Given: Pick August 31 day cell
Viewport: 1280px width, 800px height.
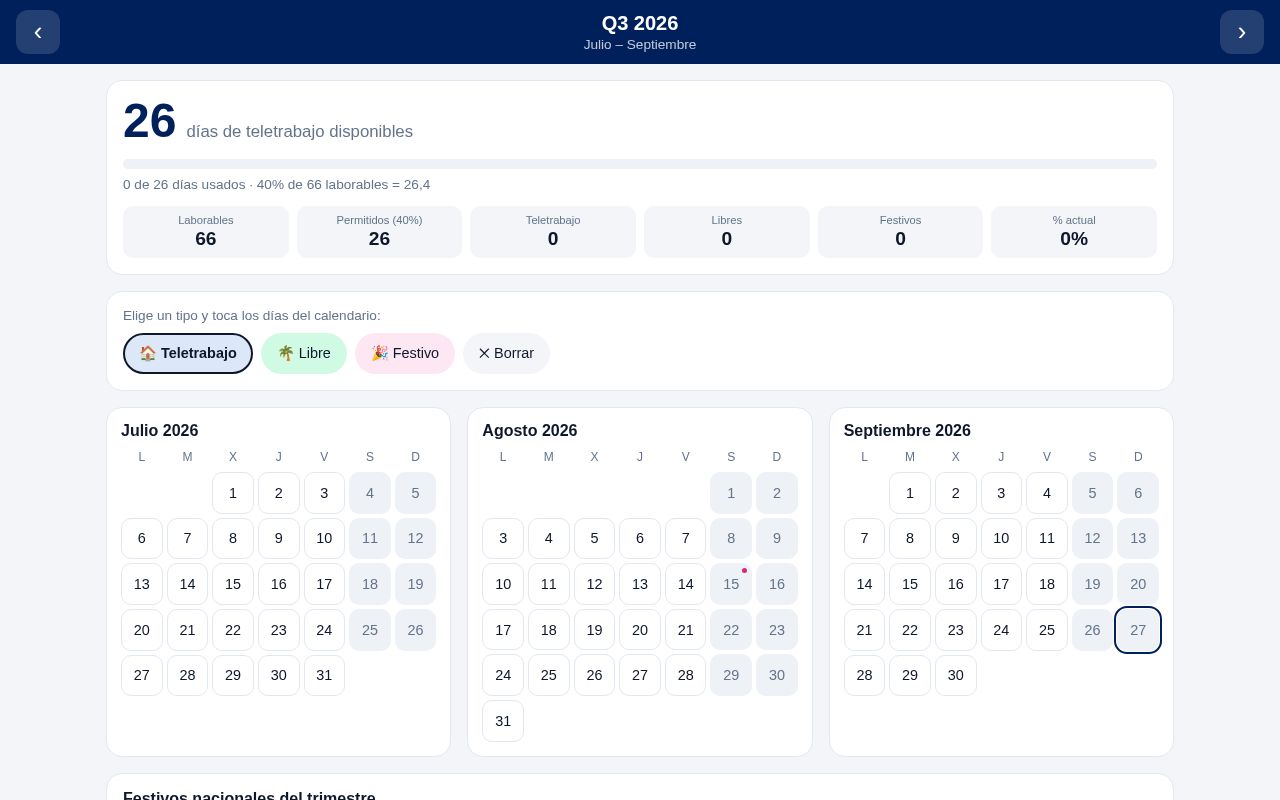Looking at the screenshot, I should 503,721.
